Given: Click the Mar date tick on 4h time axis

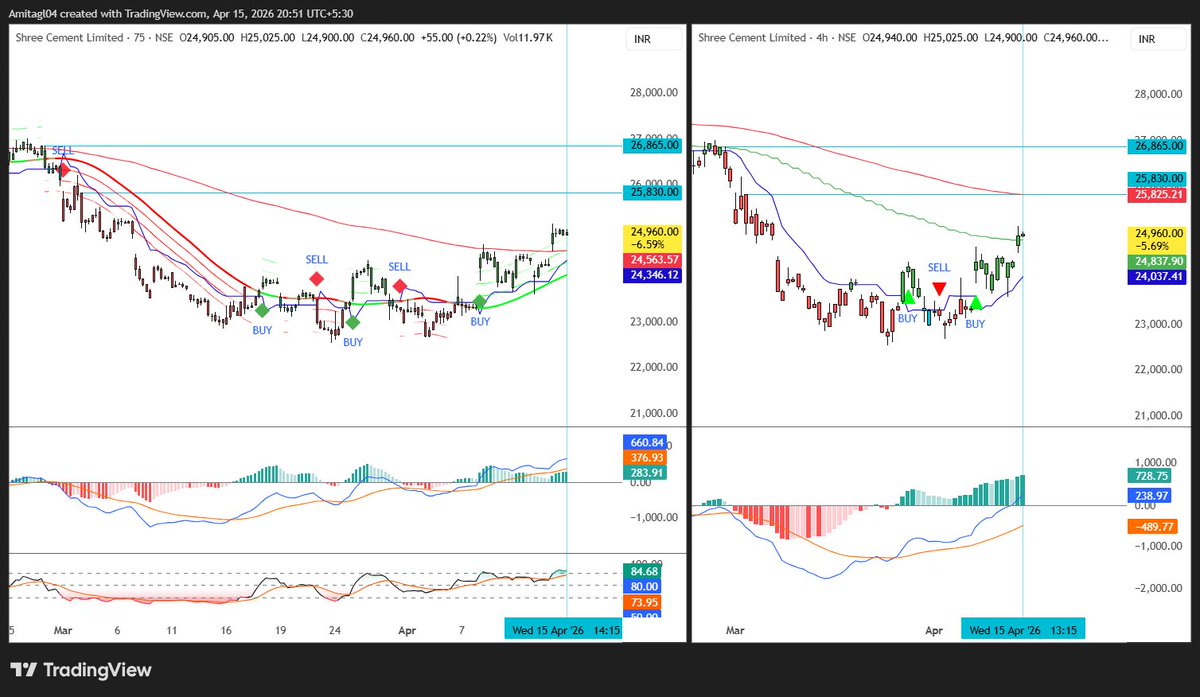Looking at the screenshot, I should pyautogui.click(x=735, y=631).
